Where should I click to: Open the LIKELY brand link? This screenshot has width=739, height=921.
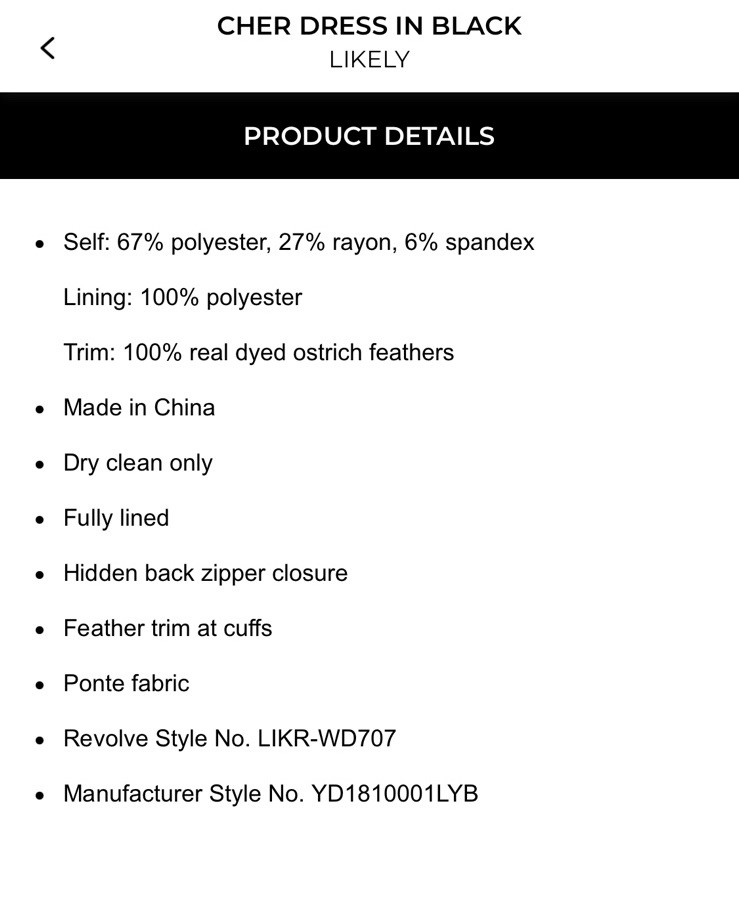point(369,60)
